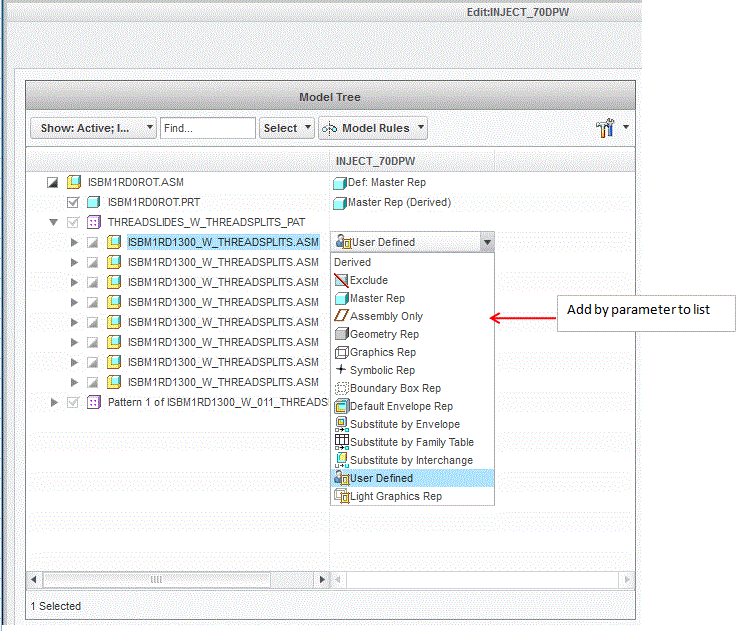Open the tree settings tool icon
Image resolution: width=739 pixels, height=631 pixels.
(x=605, y=128)
